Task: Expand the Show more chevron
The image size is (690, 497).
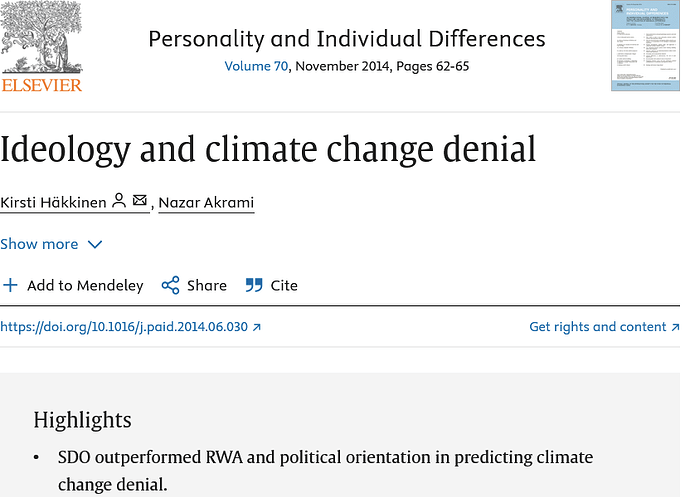Action: pyautogui.click(x=95, y=244)
